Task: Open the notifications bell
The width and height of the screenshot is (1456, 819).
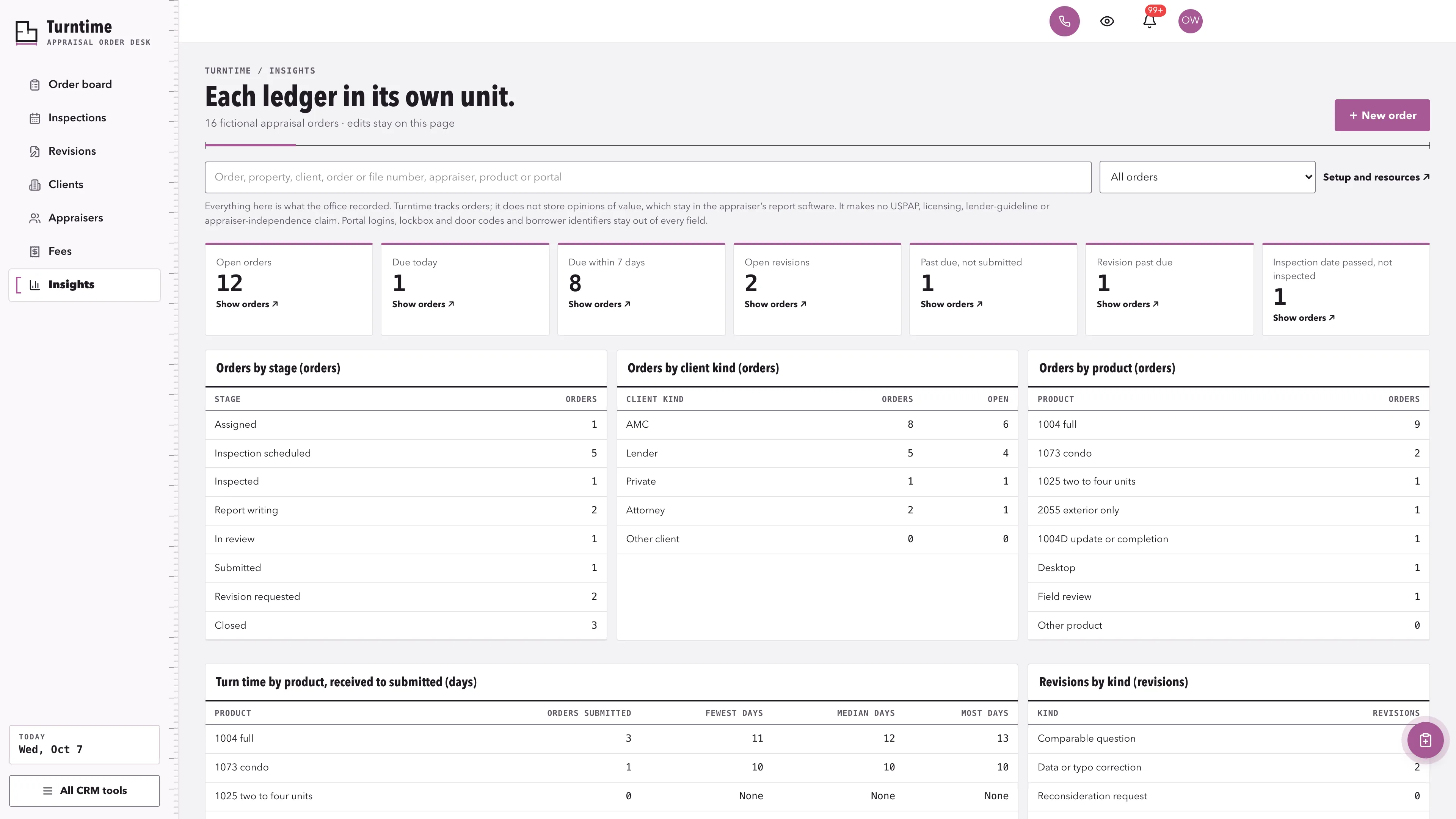Action: pyautogui.click(x=1149, y=21)
